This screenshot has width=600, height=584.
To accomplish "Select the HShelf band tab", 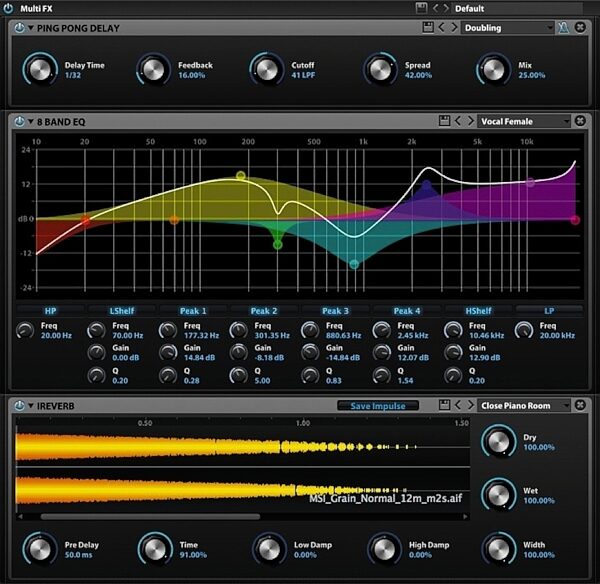I will point(478,311).
